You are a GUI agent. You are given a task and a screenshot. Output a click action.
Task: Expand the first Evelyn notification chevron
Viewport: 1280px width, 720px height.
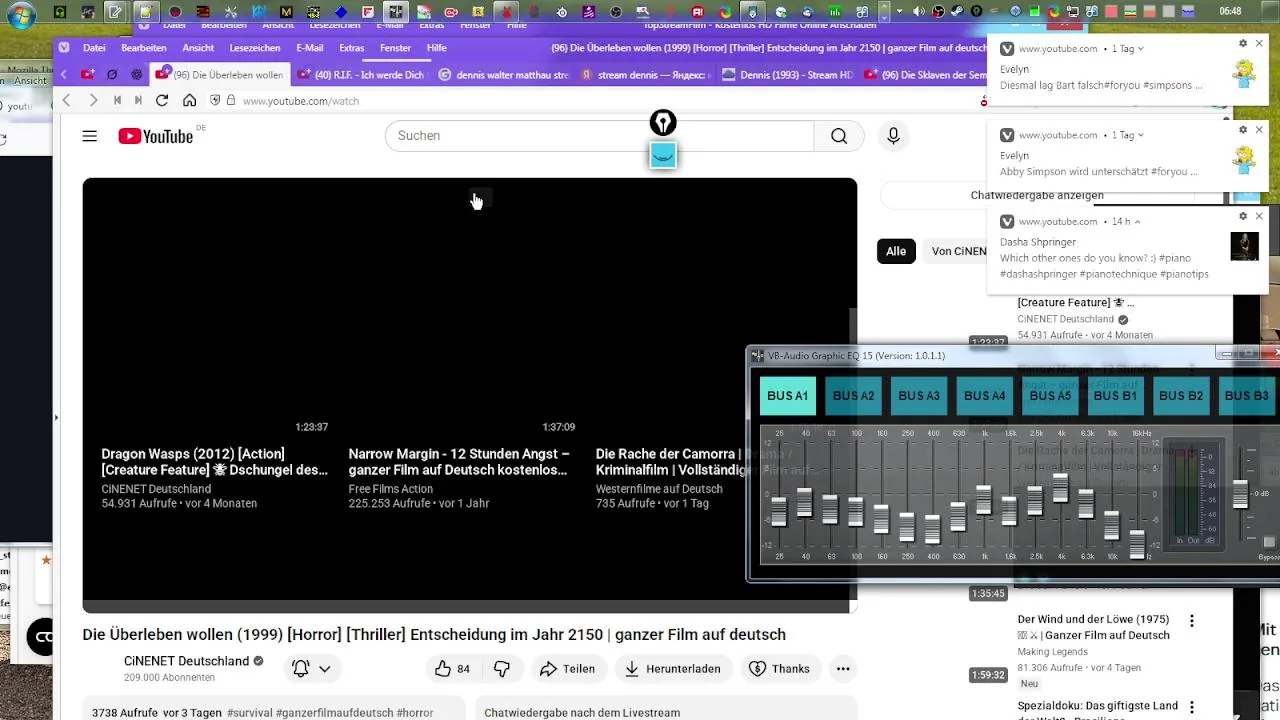(1140, 49)
